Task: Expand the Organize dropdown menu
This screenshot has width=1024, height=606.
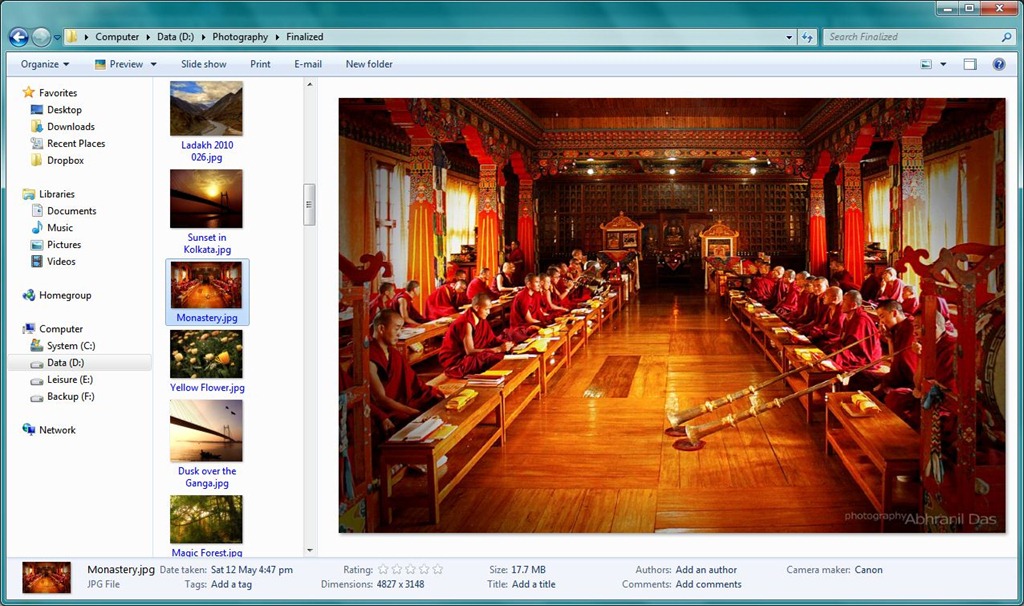Action: coord(45,64)
